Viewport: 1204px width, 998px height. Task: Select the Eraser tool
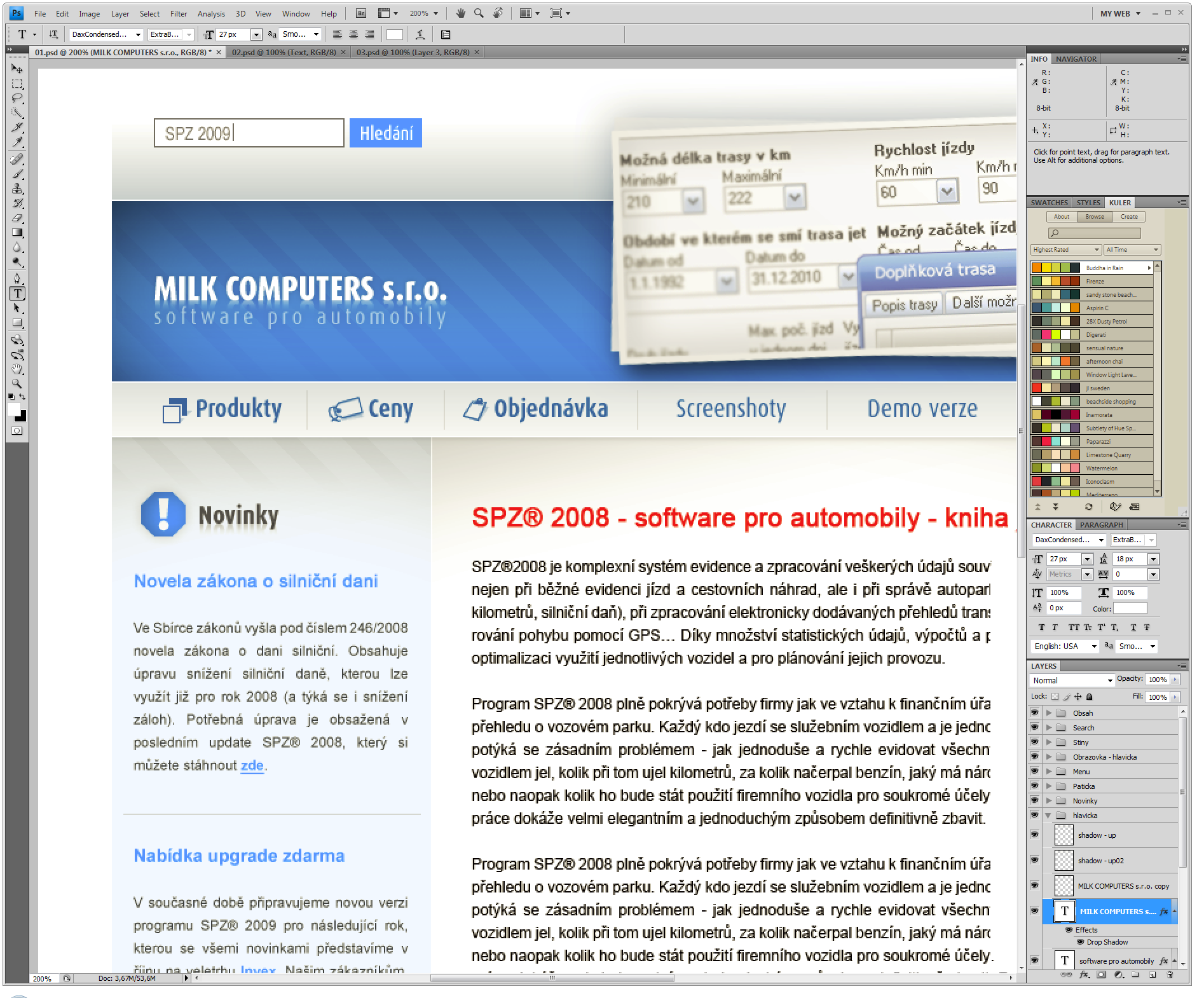(17, 218)
